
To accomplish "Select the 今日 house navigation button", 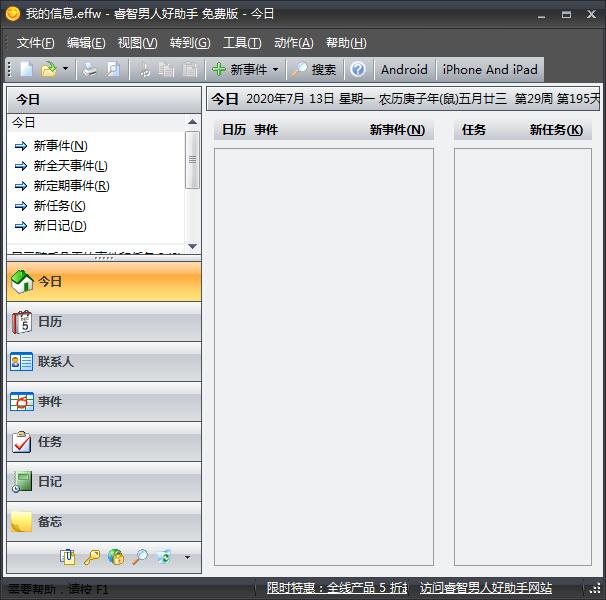I will 104,281.
